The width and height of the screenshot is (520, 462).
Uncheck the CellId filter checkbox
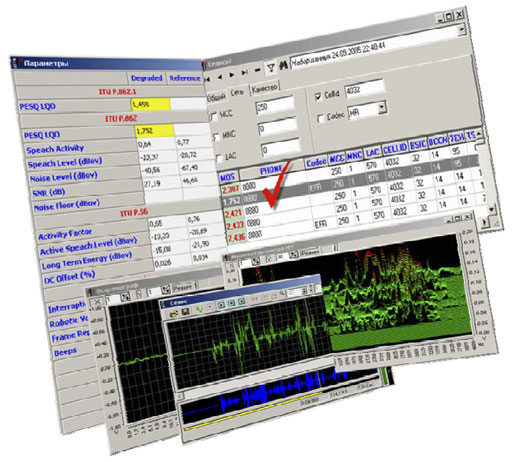(318, 97)
